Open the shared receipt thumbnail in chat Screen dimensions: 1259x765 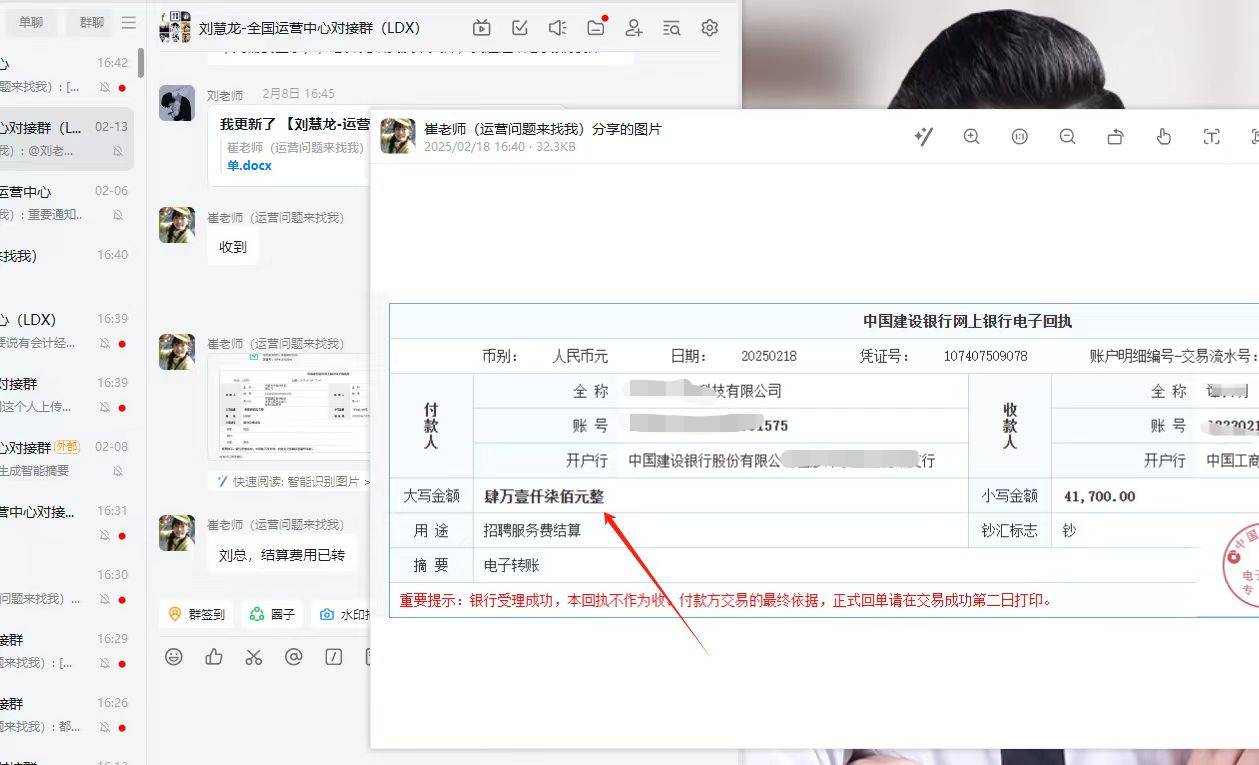coord(289,408)
